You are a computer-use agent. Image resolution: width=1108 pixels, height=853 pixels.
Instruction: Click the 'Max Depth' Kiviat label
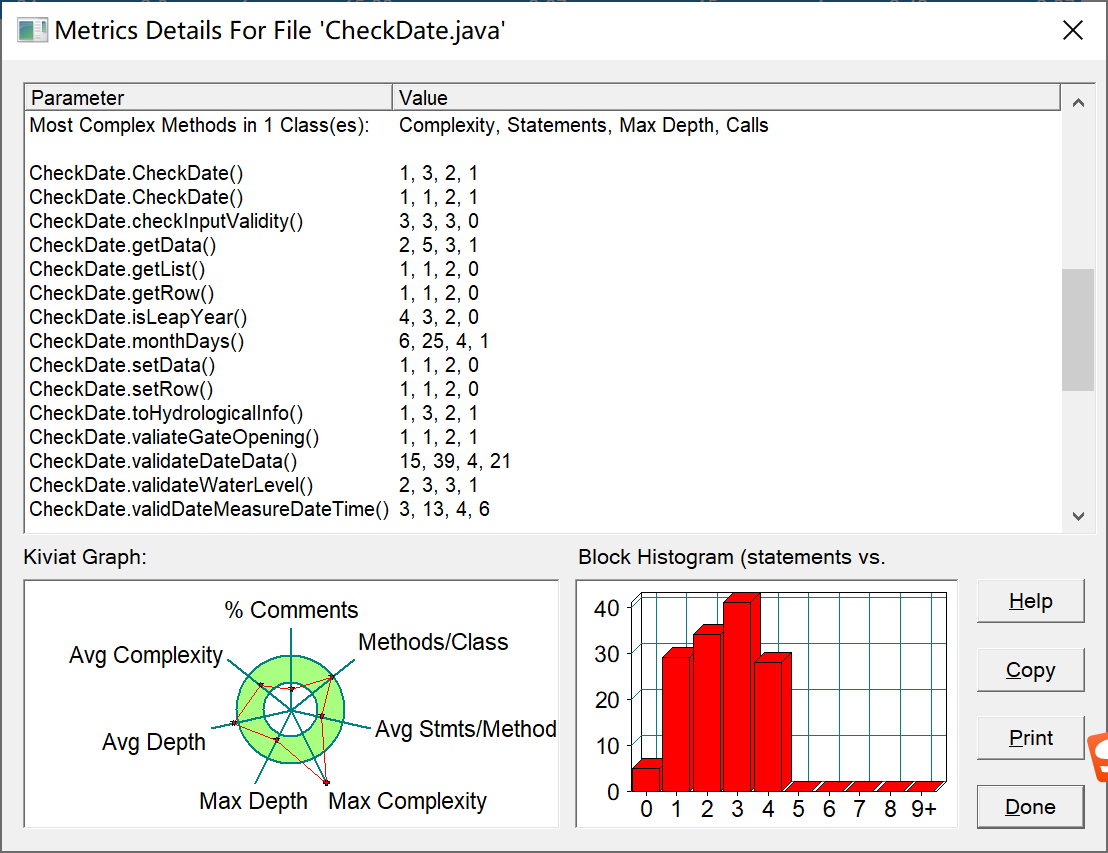pos(254,801)
